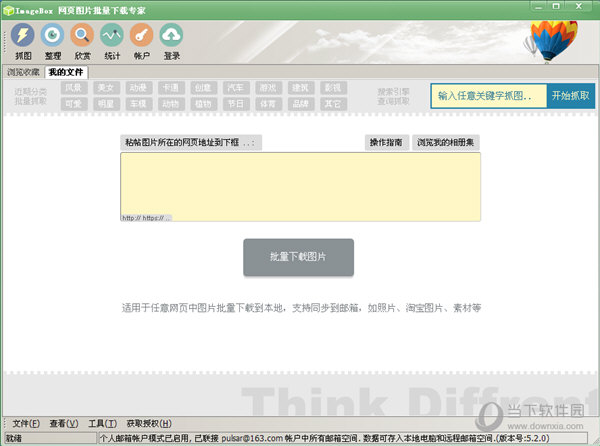Viewport: 600px width, 446px height.
Task: Select the 我的文件 tab
Action: [x=66, y=72]
